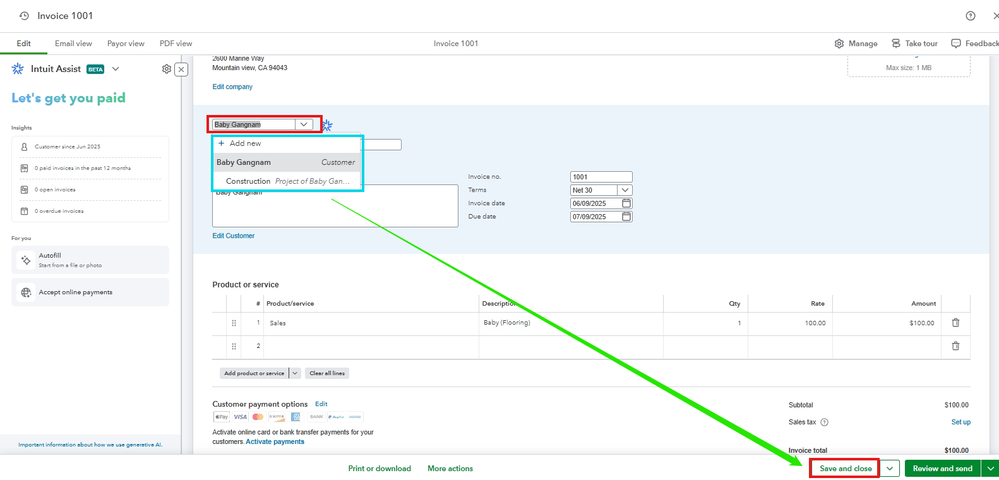Click the Sales tax info icon
Image resolution: width=999 pixels, height=480 pixels.
tap(824, 422)
